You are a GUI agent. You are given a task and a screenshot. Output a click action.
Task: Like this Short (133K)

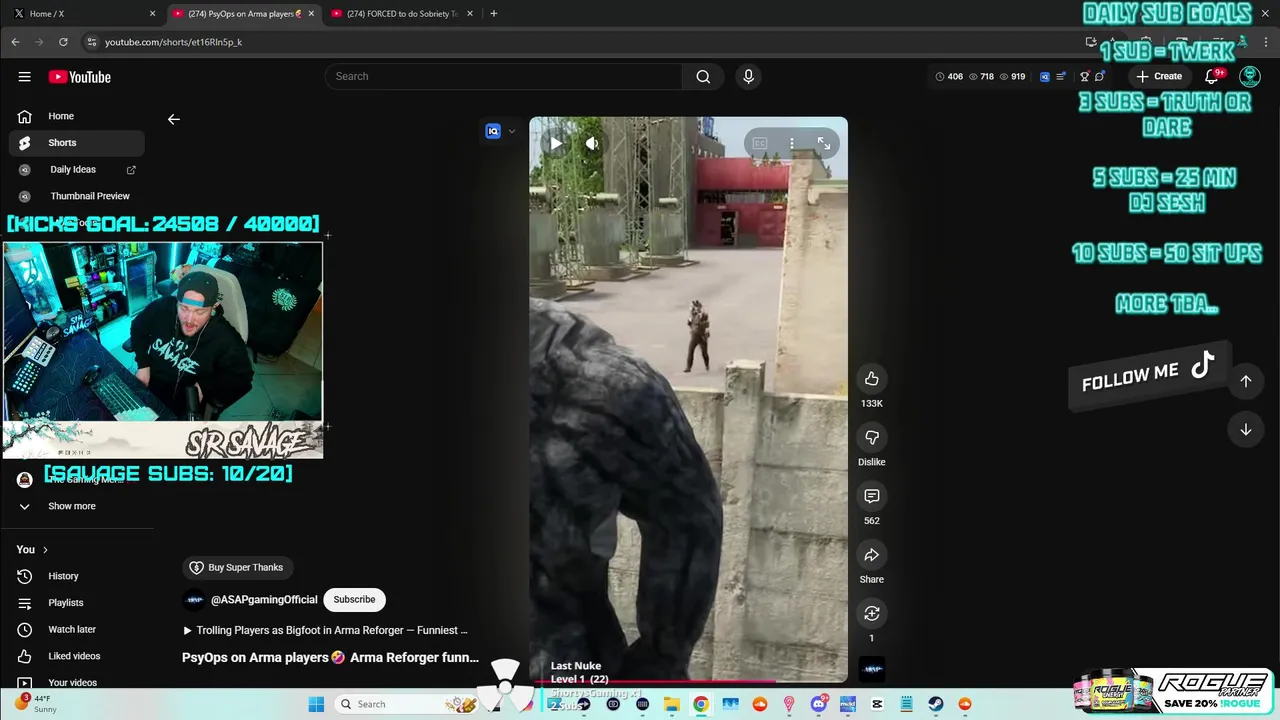click(x=871, y=378)
